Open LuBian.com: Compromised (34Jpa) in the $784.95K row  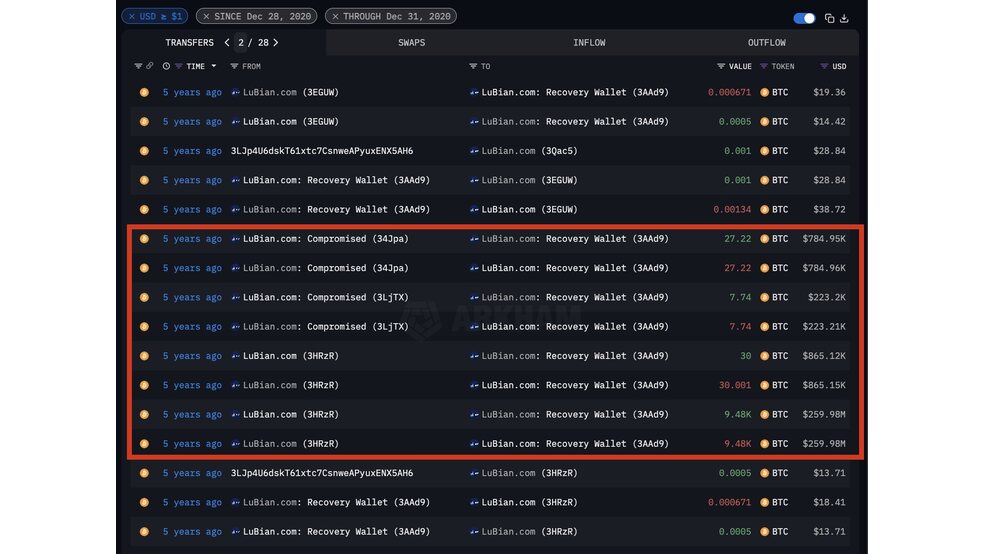326,239
